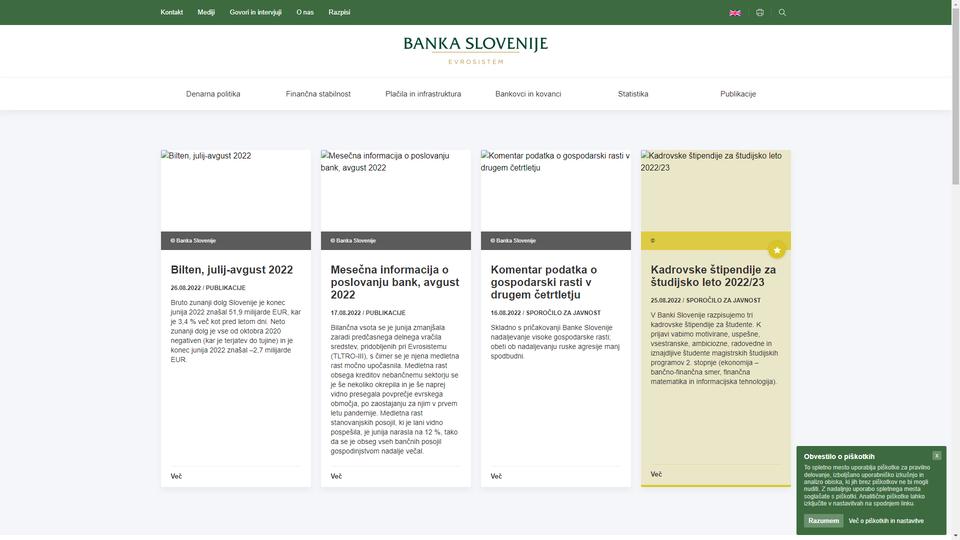Open search with the magnifier icon
This screenshot has width=960, height=540.
tap(782, 12)
